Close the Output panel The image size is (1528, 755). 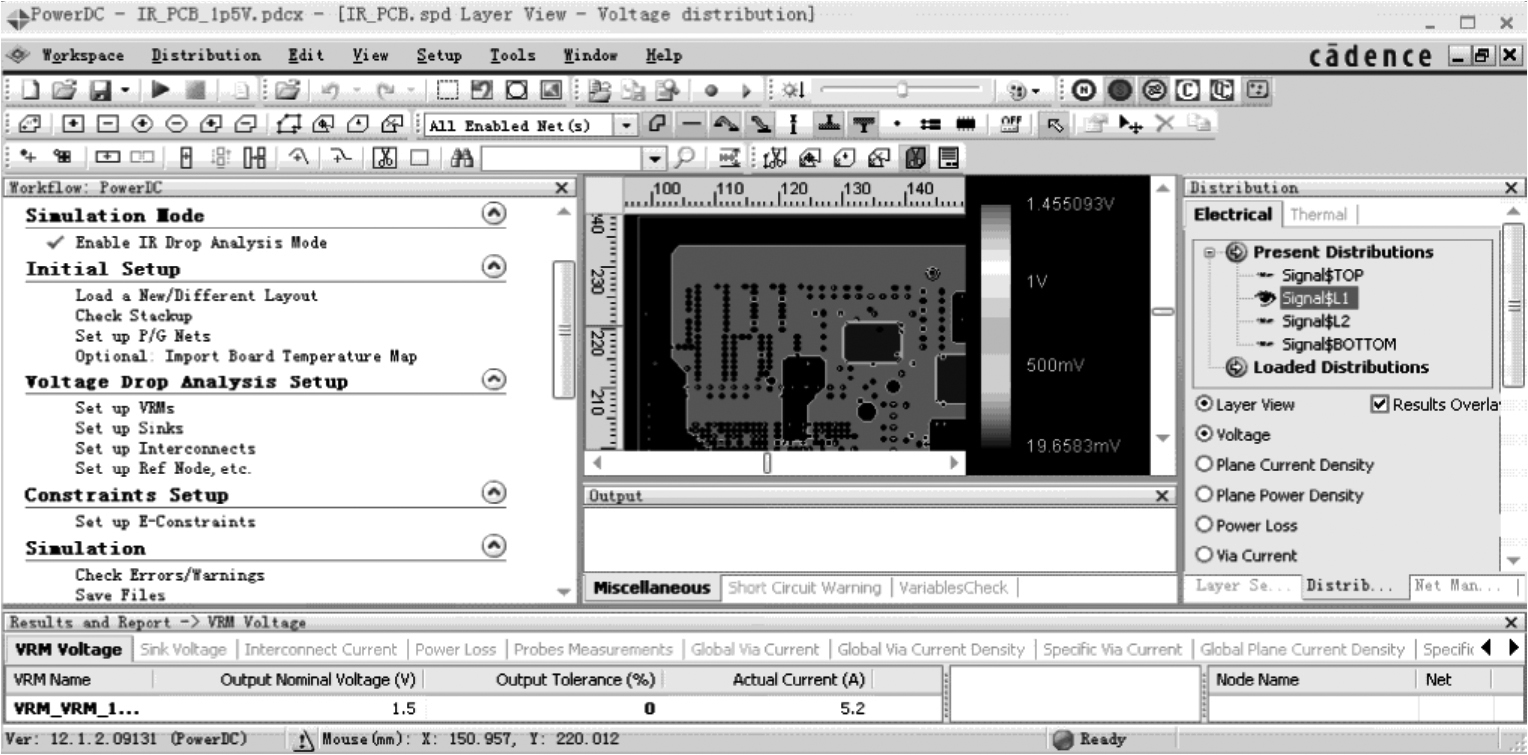click(1163, 496)
